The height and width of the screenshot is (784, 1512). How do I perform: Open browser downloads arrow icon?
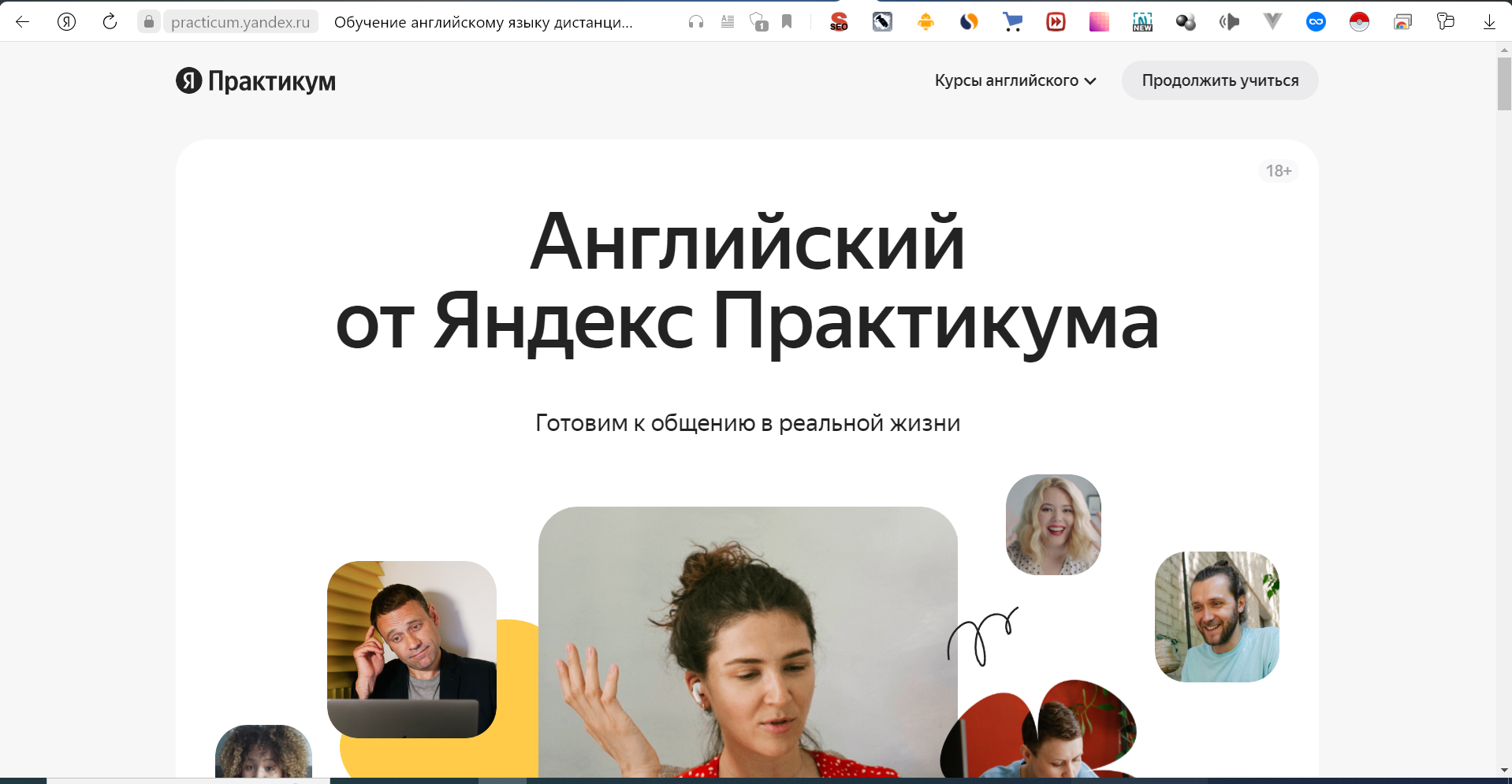[x=1489, y=22]
